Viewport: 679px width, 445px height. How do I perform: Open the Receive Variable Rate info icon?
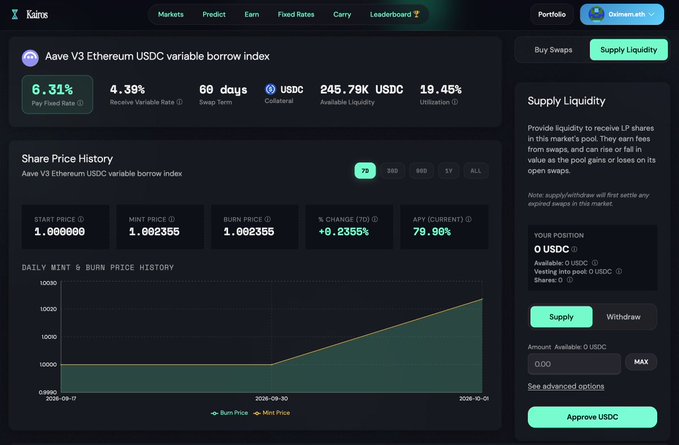179,102
